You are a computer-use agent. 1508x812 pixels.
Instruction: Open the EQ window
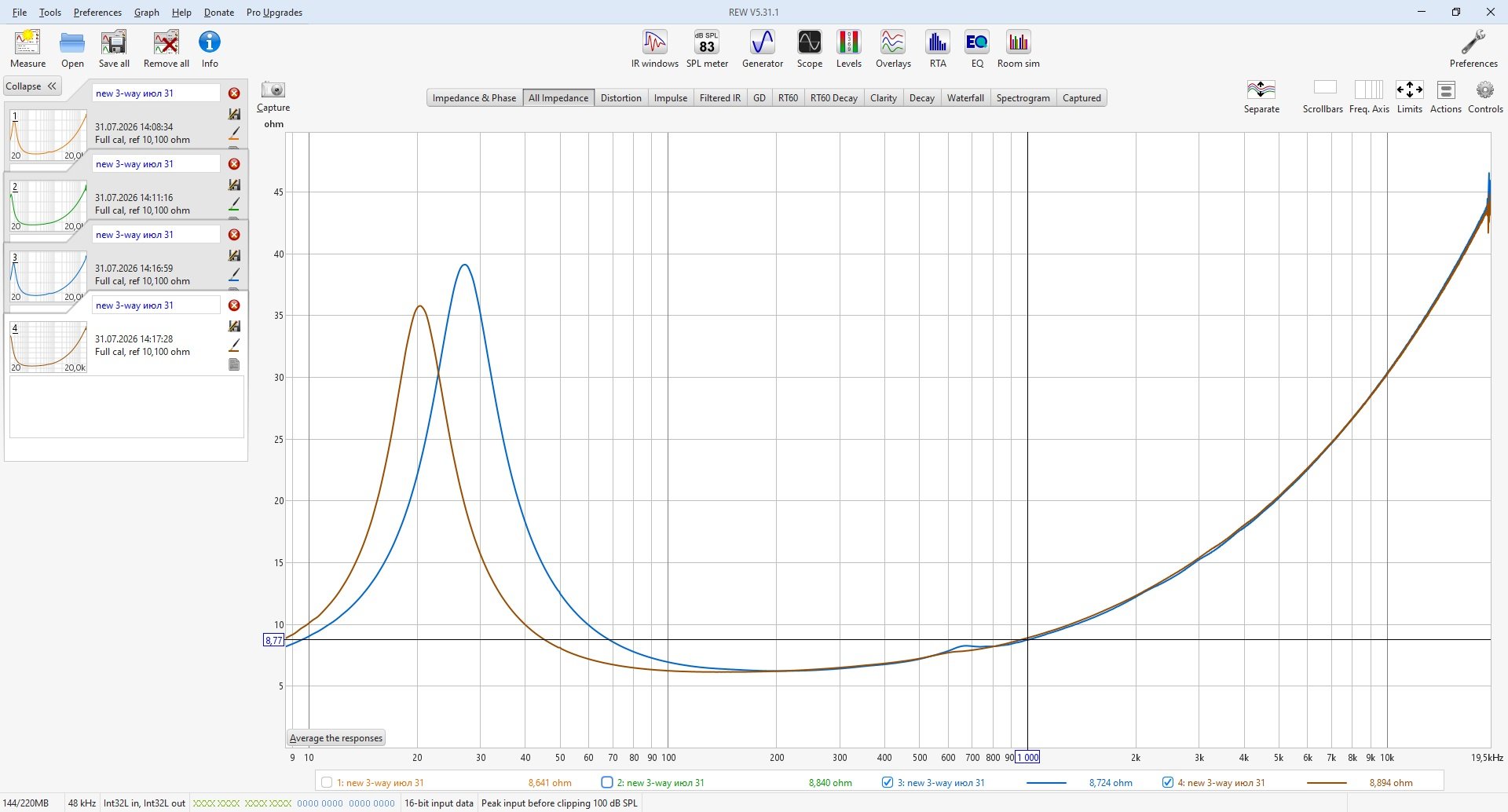point(977,48)
